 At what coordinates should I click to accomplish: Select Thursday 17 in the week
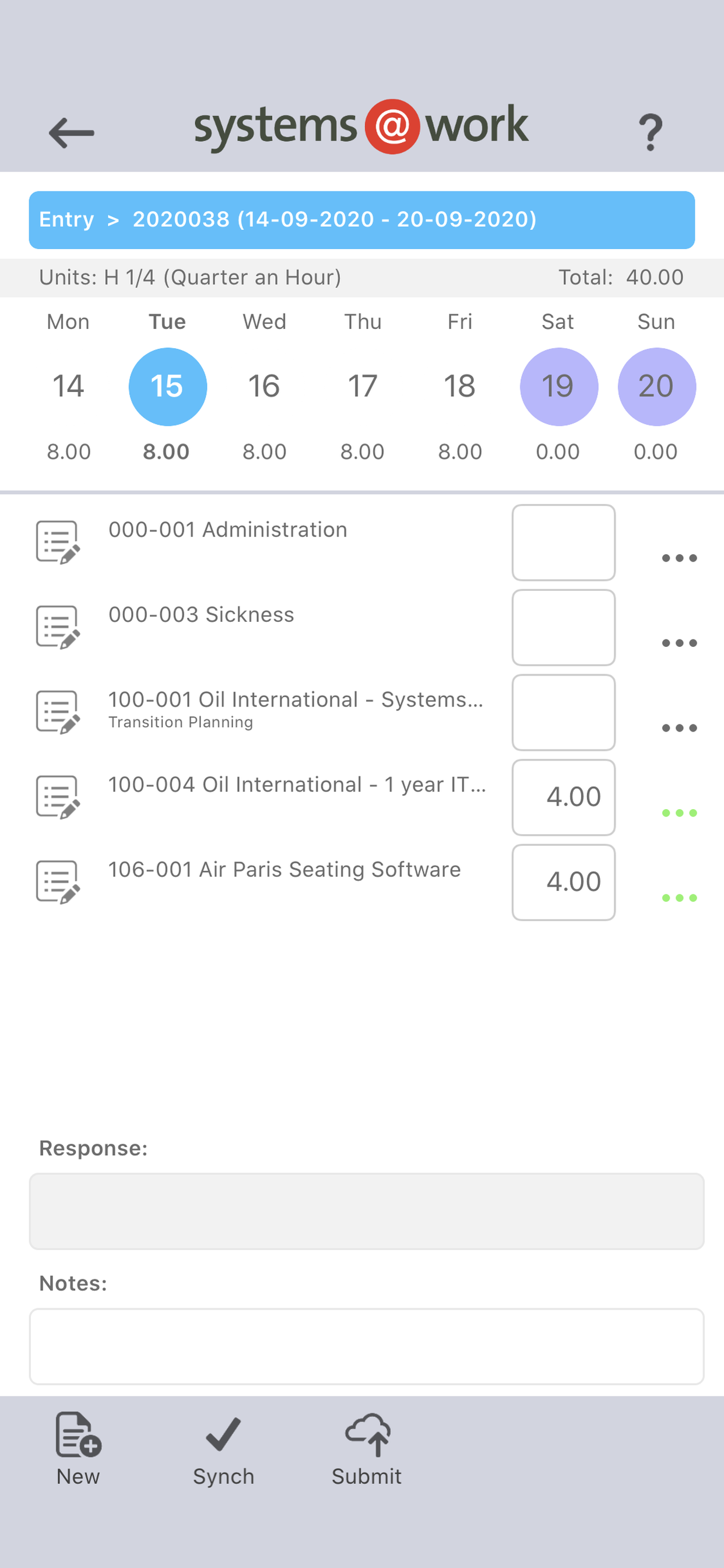(363, 386)
